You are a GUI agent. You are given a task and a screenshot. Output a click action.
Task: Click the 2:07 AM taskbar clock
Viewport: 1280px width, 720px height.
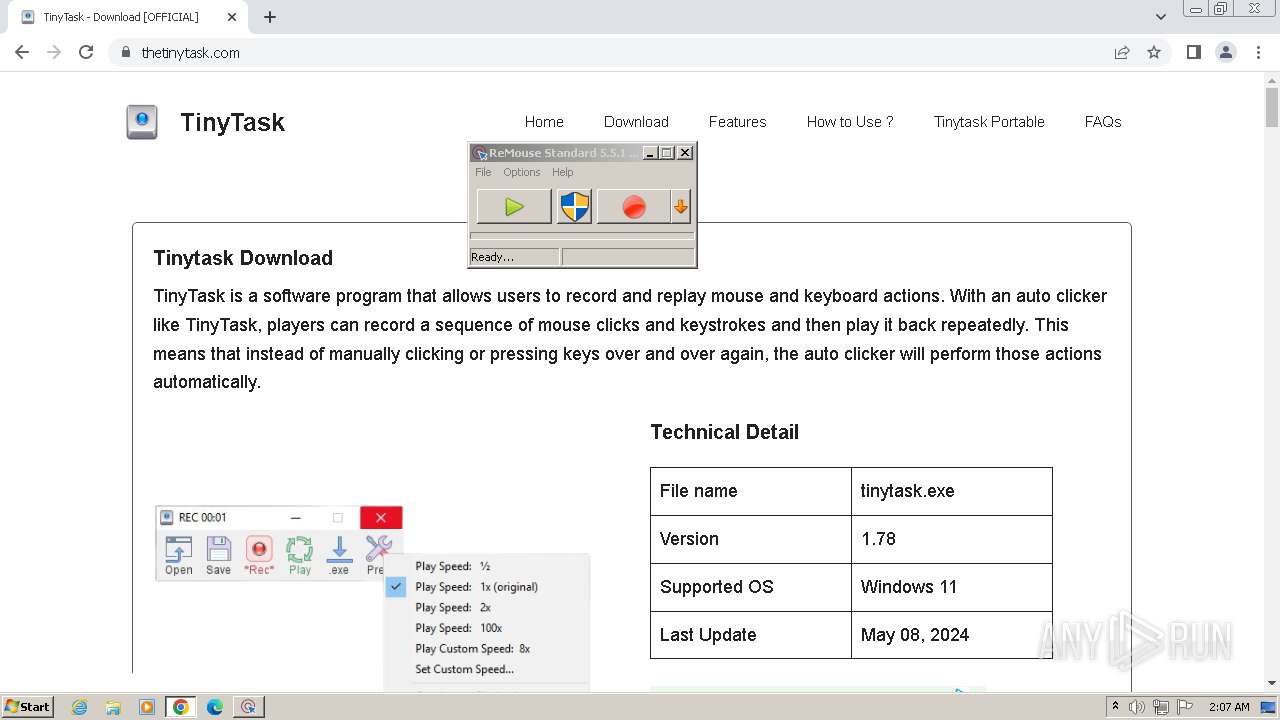1229,707
